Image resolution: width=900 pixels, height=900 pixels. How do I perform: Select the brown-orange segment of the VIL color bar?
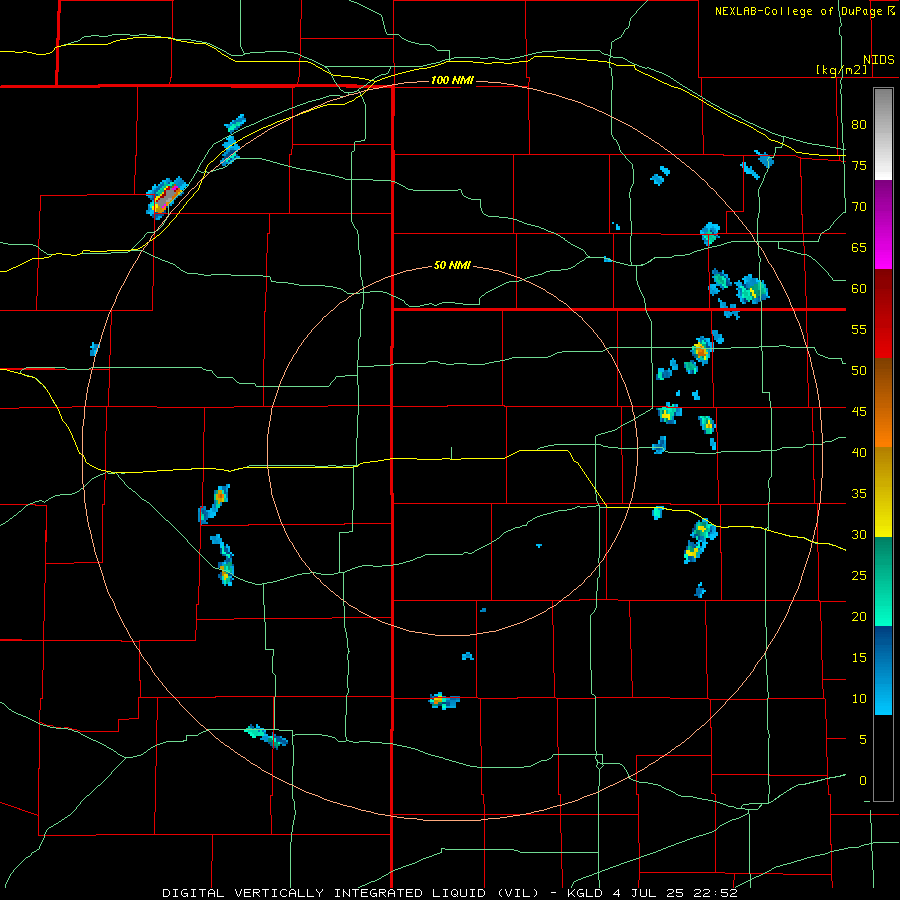point(883,402)
